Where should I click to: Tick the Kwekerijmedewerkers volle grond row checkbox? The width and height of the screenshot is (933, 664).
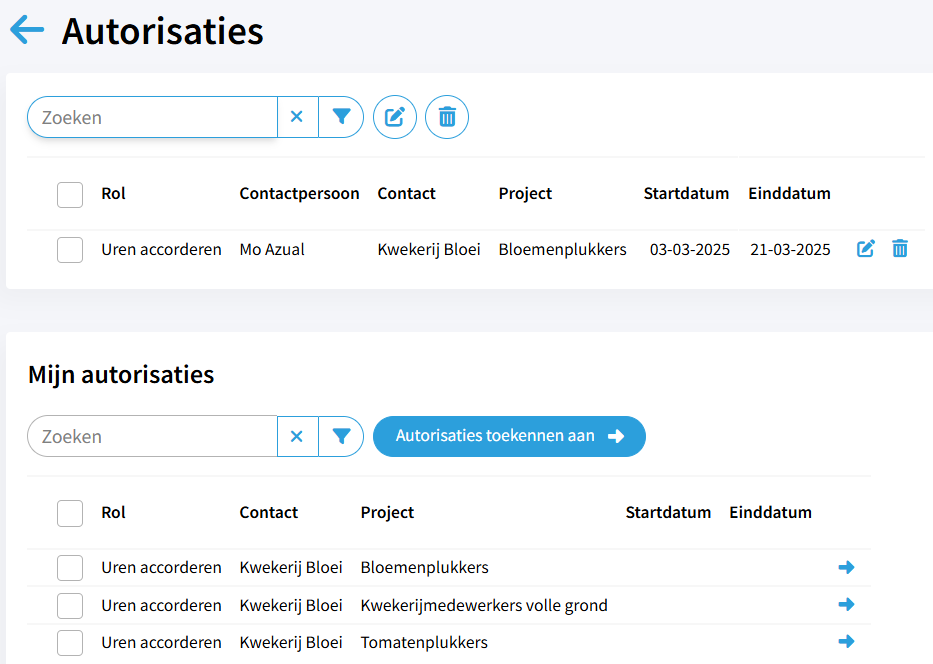point(70,606)
